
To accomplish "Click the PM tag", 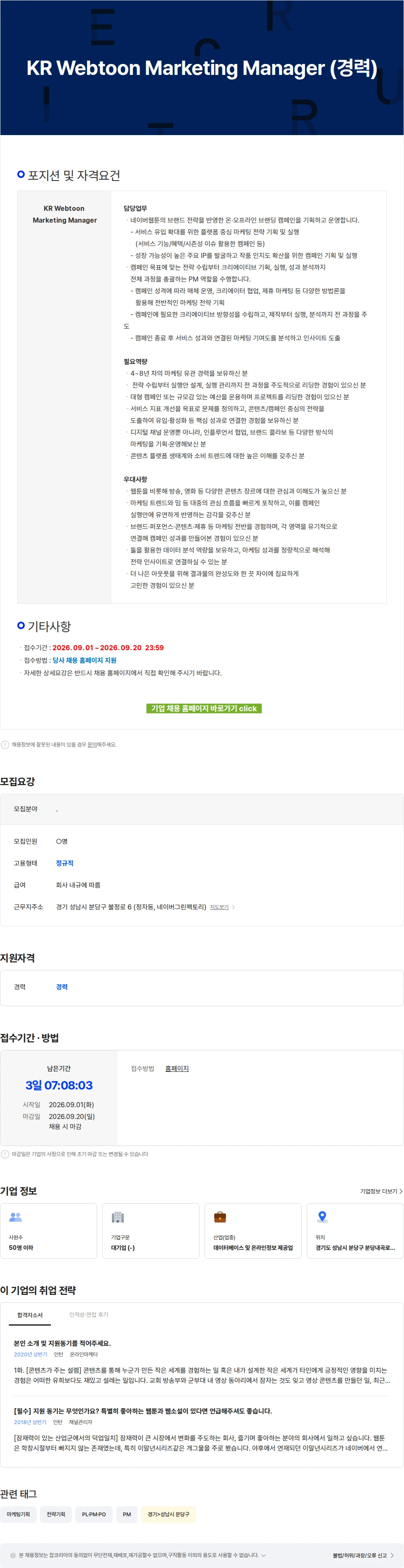I will [x=127, y=1514].
